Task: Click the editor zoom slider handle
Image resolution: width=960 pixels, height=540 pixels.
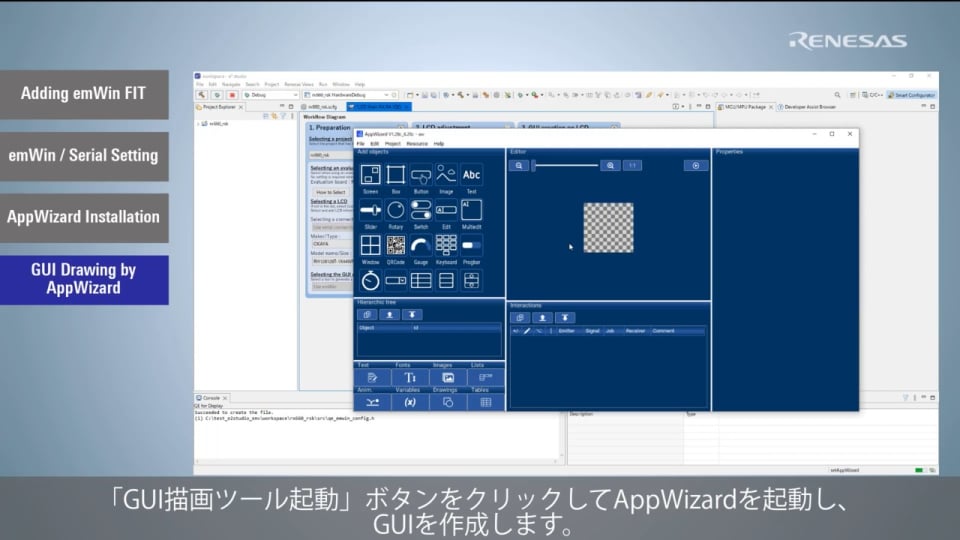Action: (534, 165)
